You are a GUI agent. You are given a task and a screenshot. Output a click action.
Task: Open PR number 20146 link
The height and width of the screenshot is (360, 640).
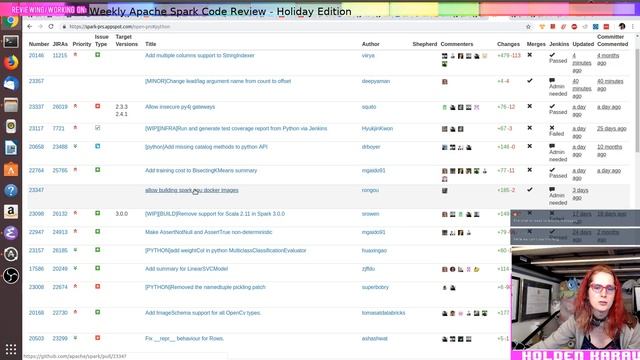pos(36,56)
